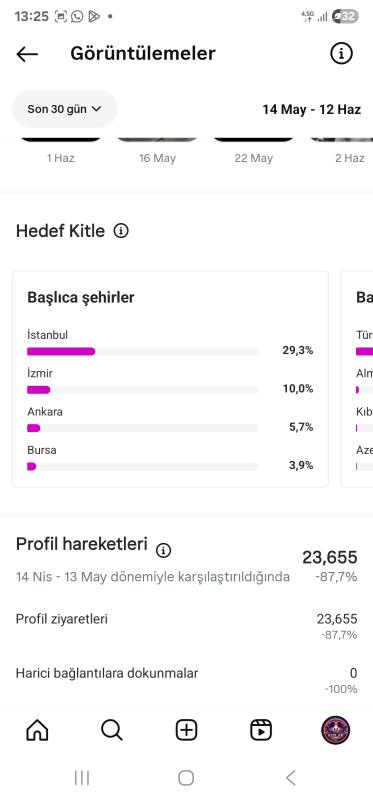Viewport: 373px width, 800px height.
Task: Tap the info icon beside Hedef Kitle
Action: [x=121, y=231]
